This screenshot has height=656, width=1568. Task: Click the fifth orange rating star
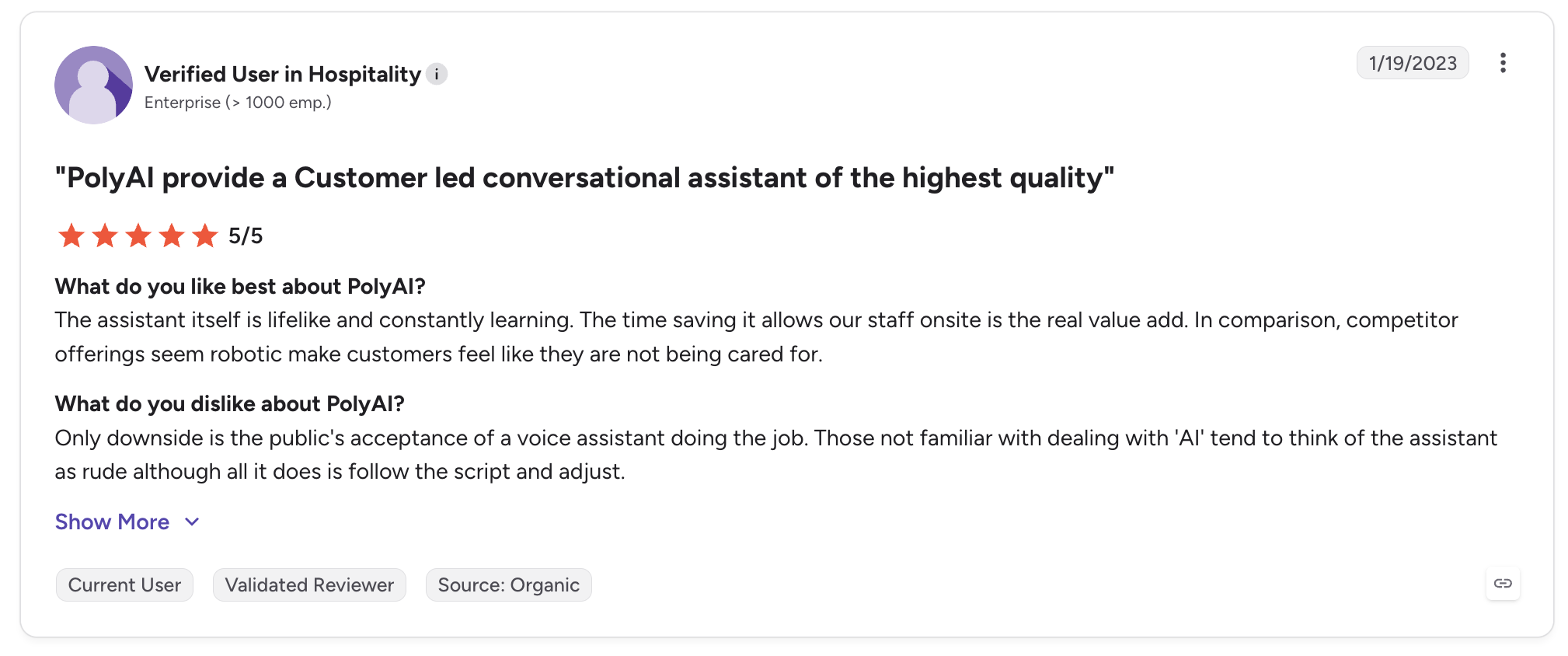[205, 236]
